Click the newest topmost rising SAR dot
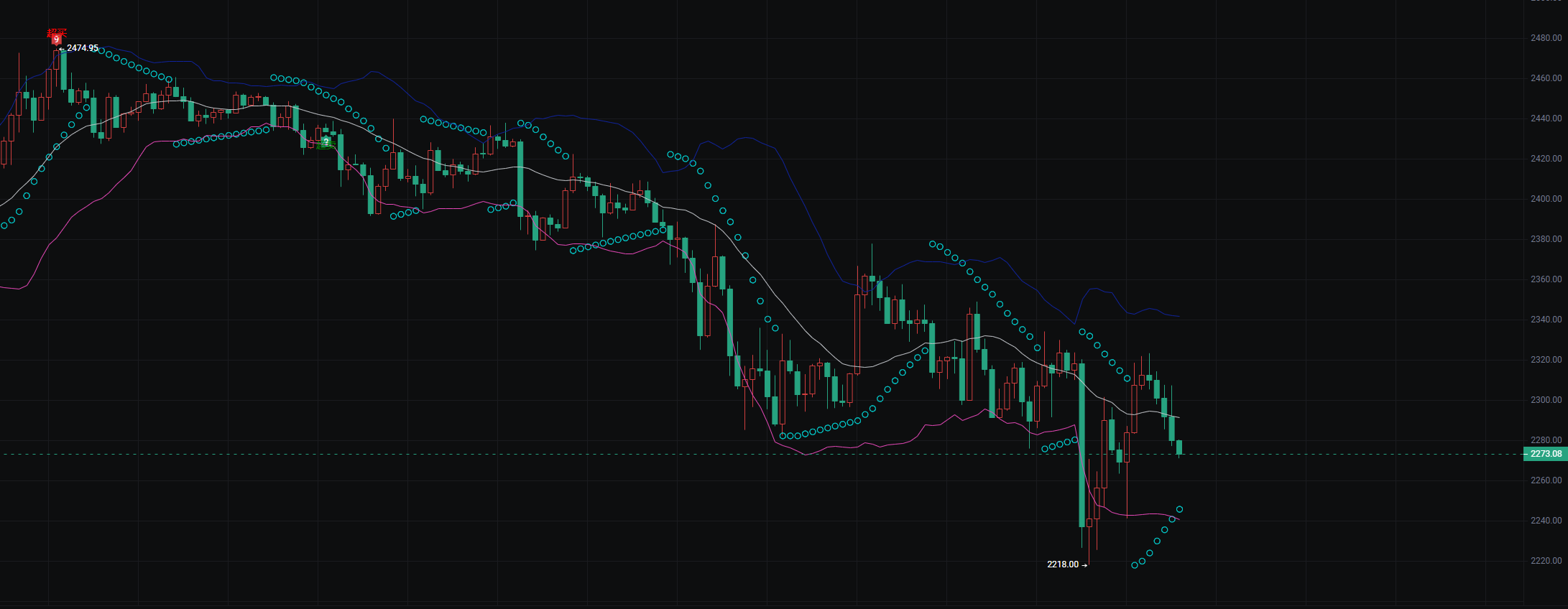1568x609 pixels. [x=1179, y=509]
